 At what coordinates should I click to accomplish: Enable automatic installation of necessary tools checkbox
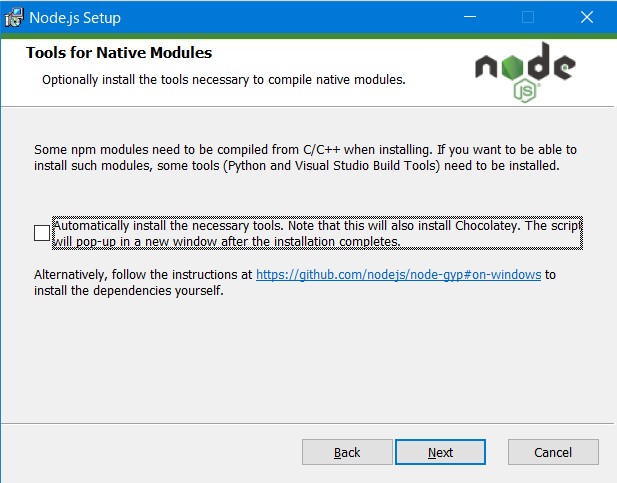pos(42,233)
